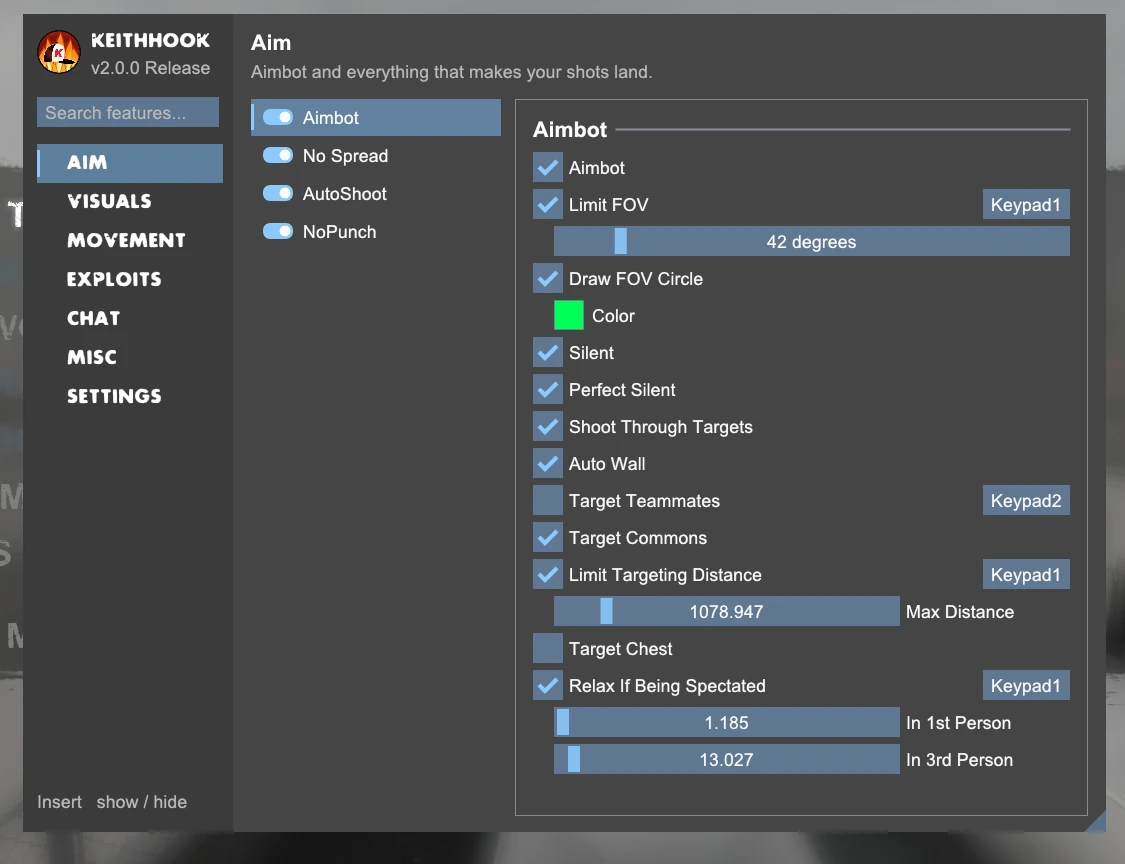Uncheck the Silent checkbox
1125x864 pixels.
coord(548,352)
